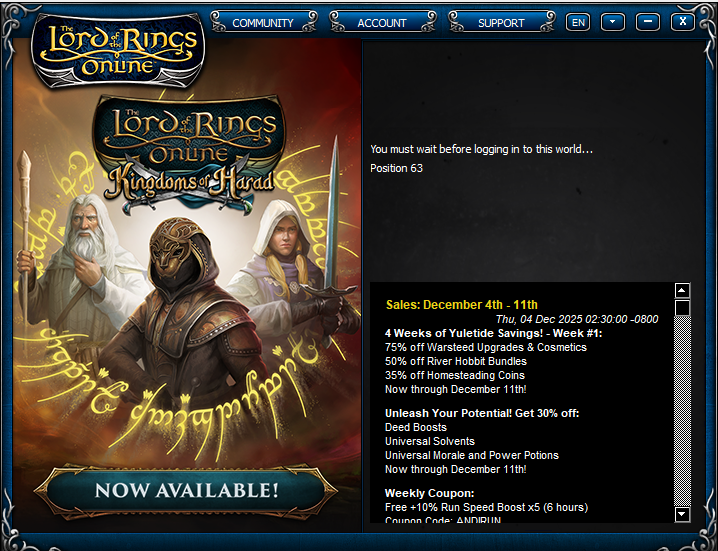Click the 'Deed Boosts' line
The height and width of the screenshot is (551, 718).
(416, 427)
